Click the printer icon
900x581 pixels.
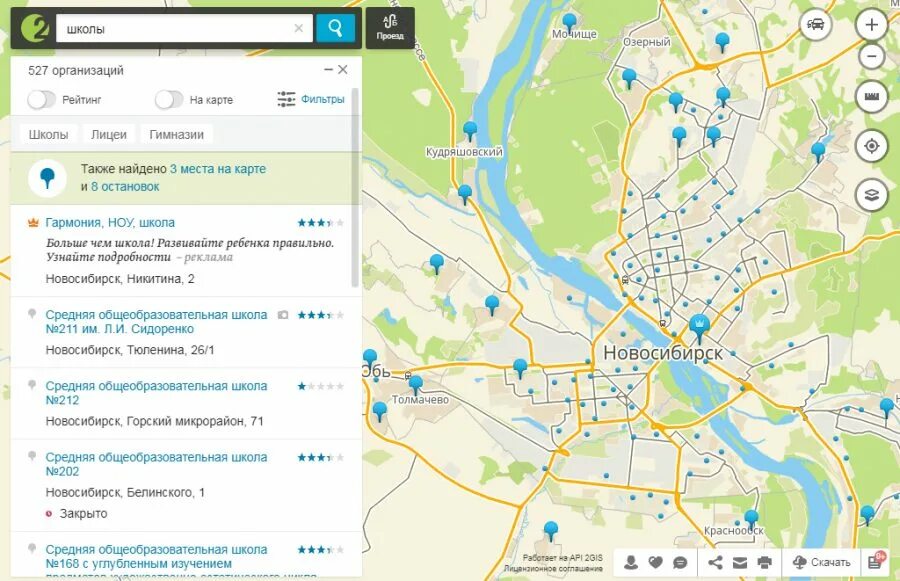[x=765, y=562]
